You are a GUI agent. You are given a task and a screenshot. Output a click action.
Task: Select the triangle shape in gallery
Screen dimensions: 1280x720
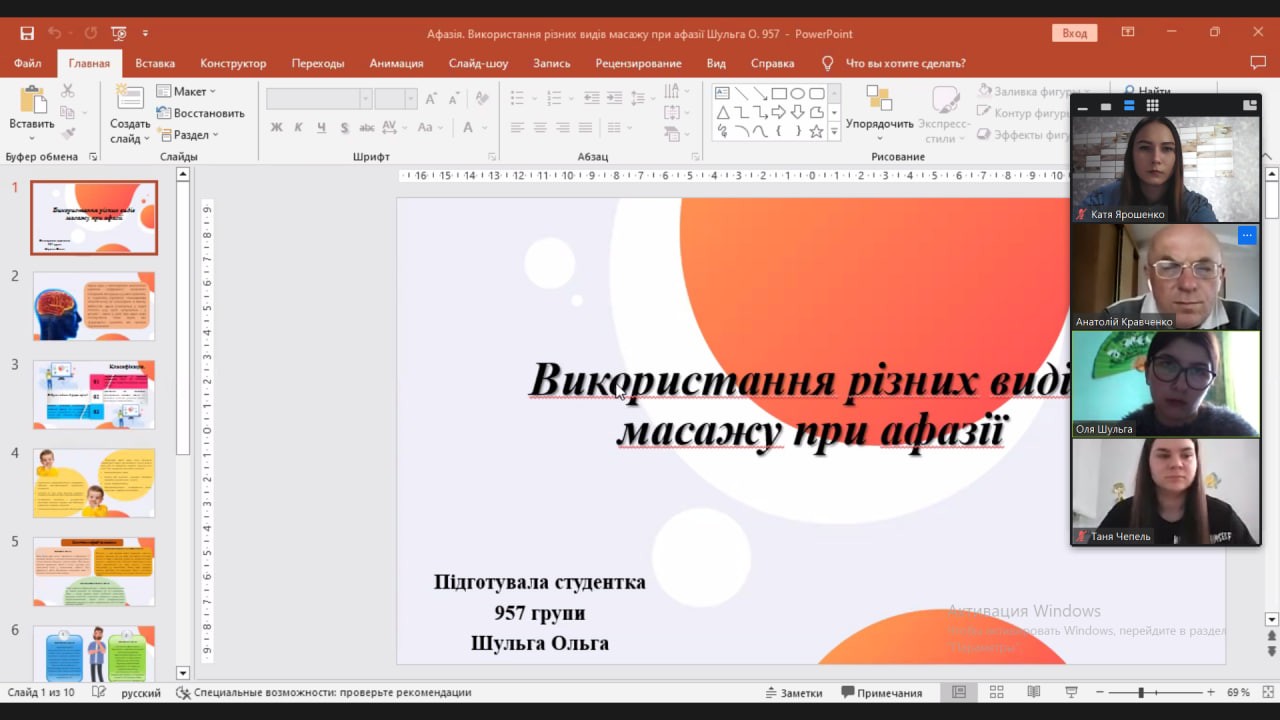[x=722, y=112]
